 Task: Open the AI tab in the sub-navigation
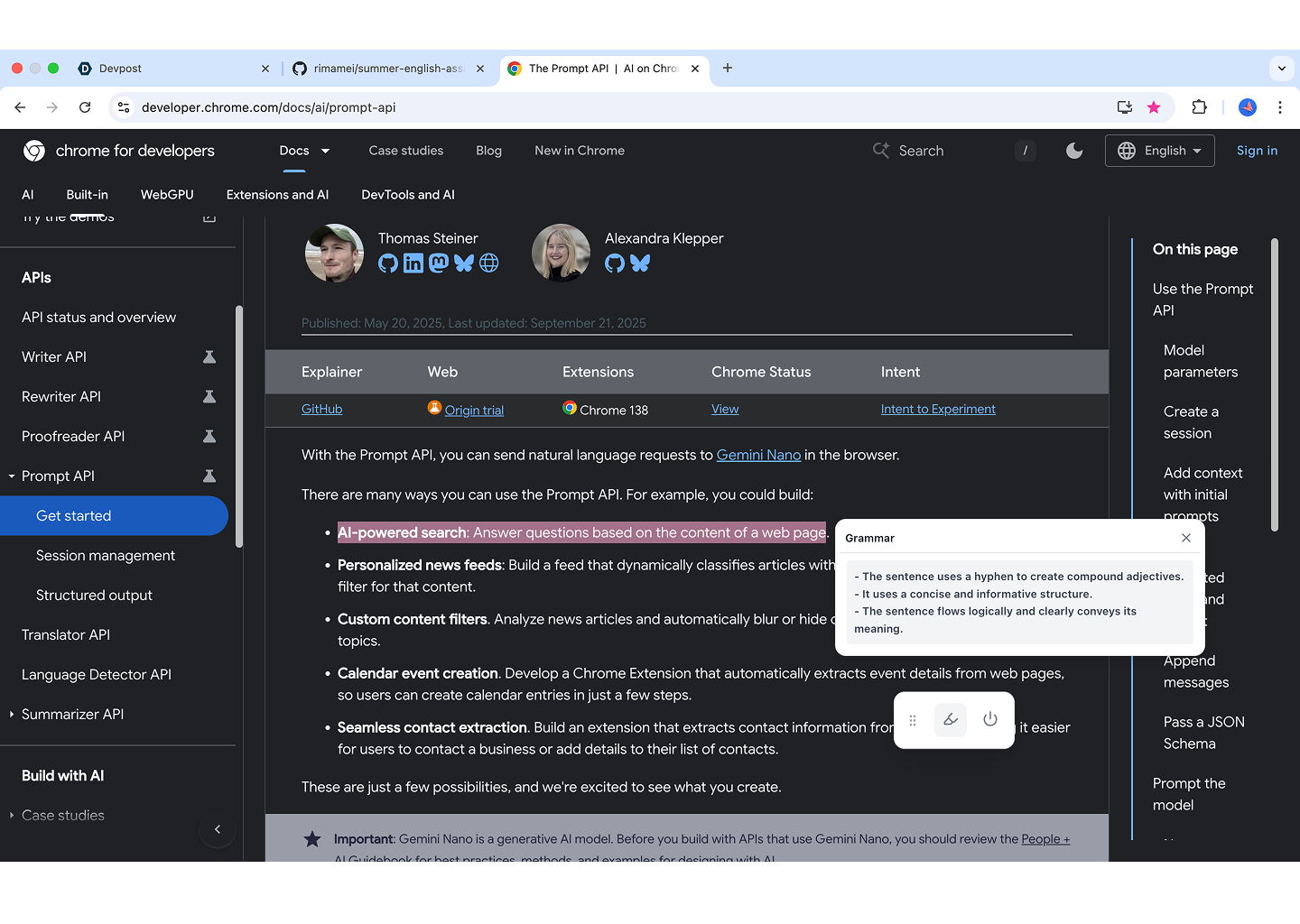tap(28, 195)
